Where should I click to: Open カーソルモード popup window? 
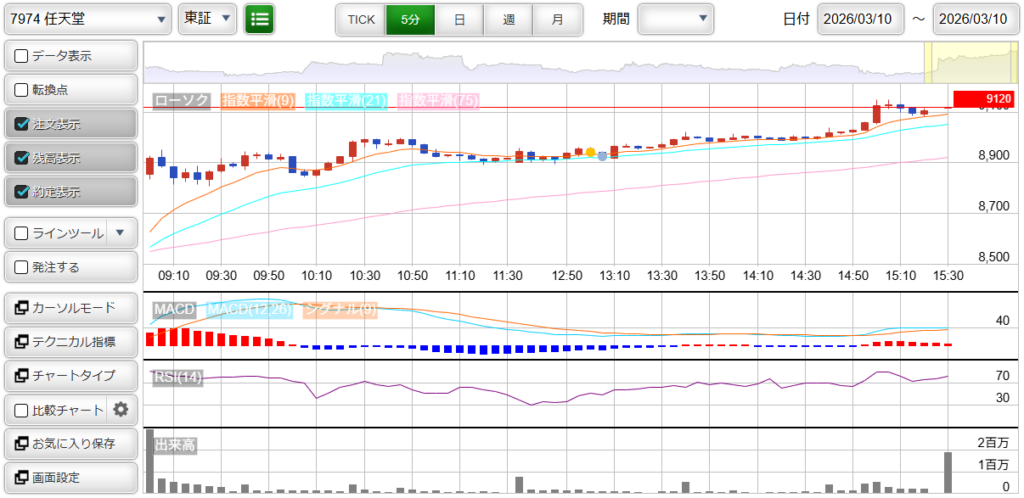click(70, 308)
